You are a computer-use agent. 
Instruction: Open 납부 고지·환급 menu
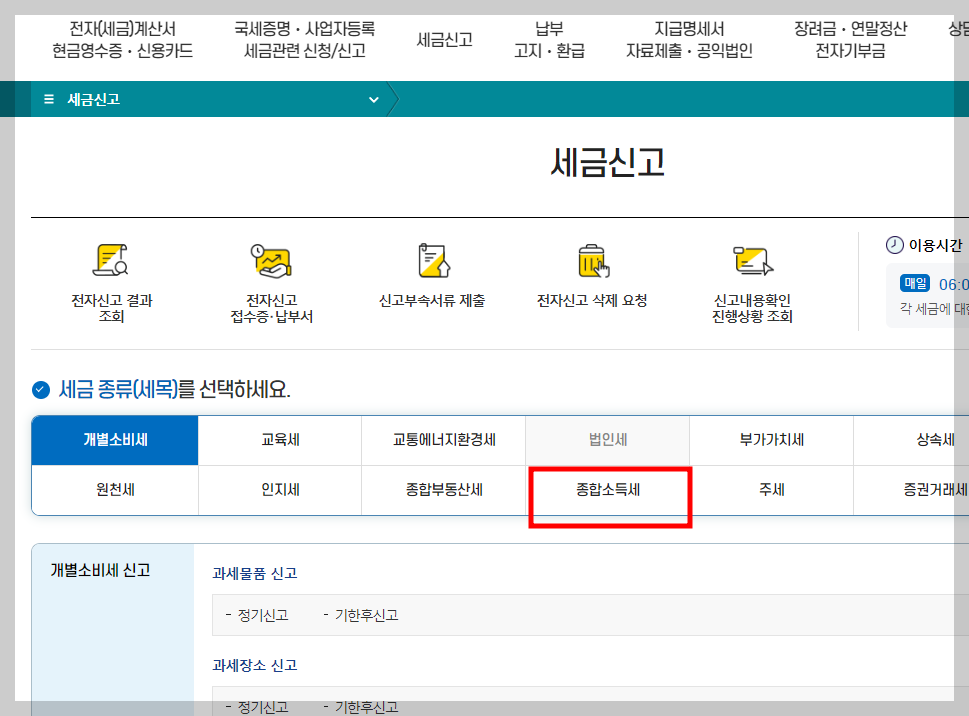point(549,40)
